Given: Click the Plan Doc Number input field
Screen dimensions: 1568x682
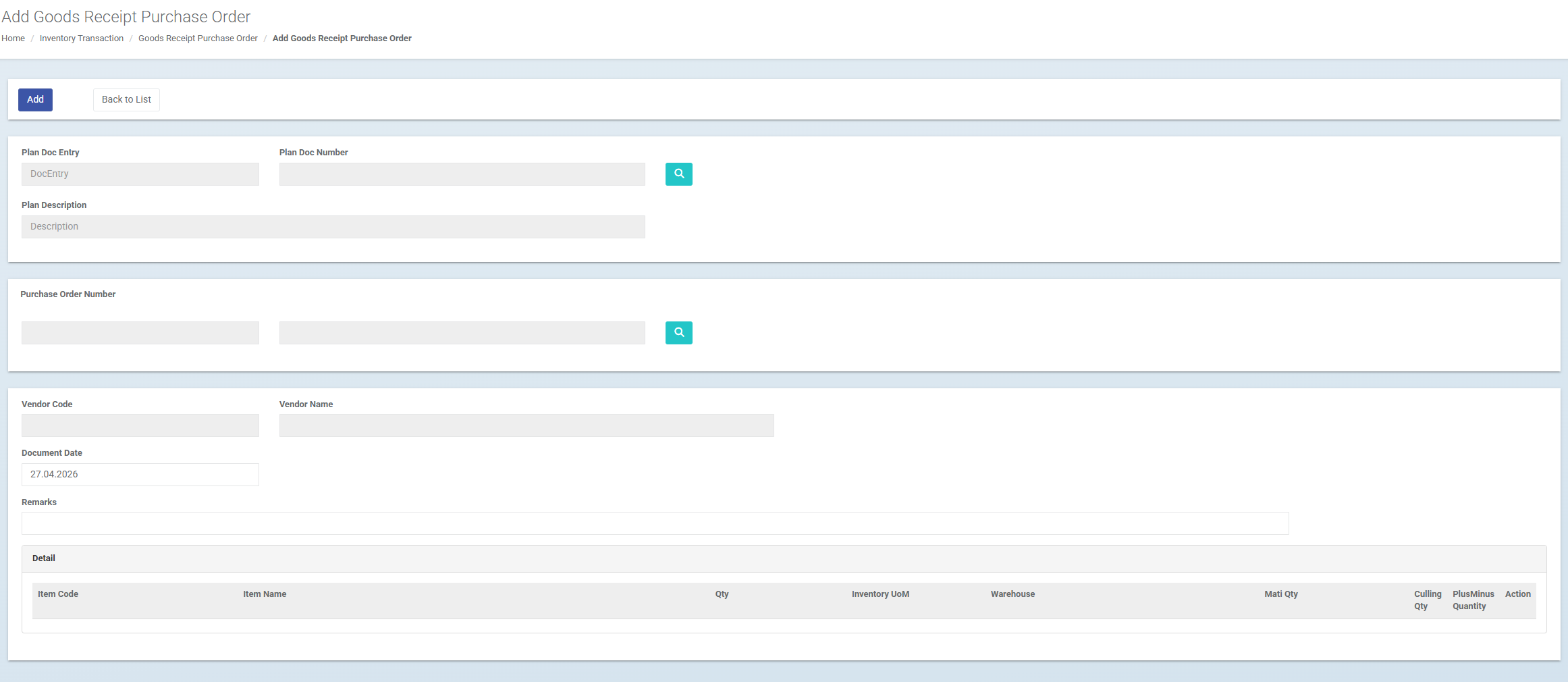Looking at the screenshot, I should point(462,174).
